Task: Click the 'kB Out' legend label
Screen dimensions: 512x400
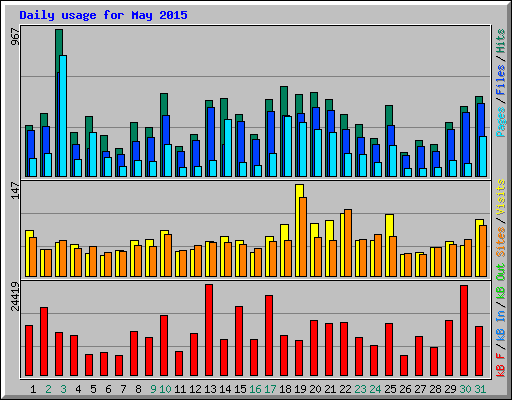Action: pyautogui.click(x=501, y=282)
